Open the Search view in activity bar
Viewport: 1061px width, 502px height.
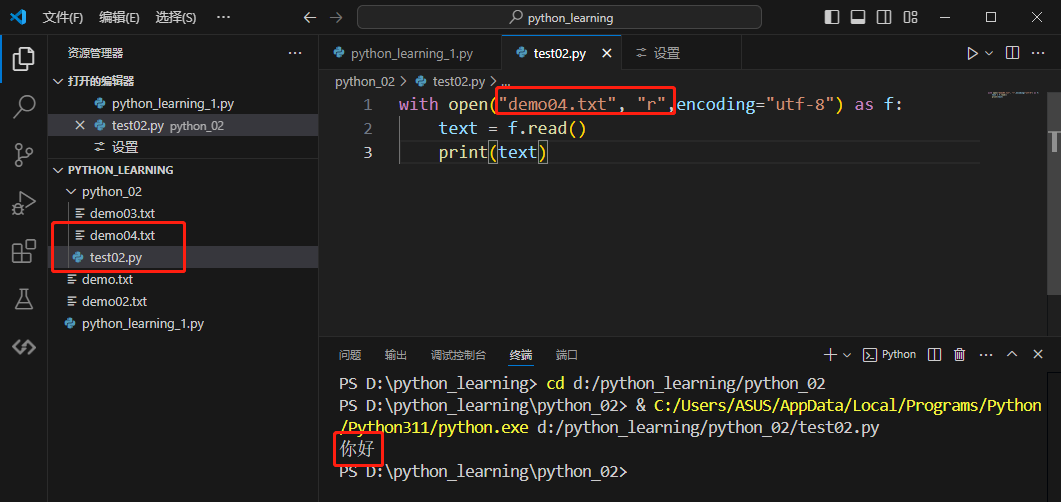24,106
